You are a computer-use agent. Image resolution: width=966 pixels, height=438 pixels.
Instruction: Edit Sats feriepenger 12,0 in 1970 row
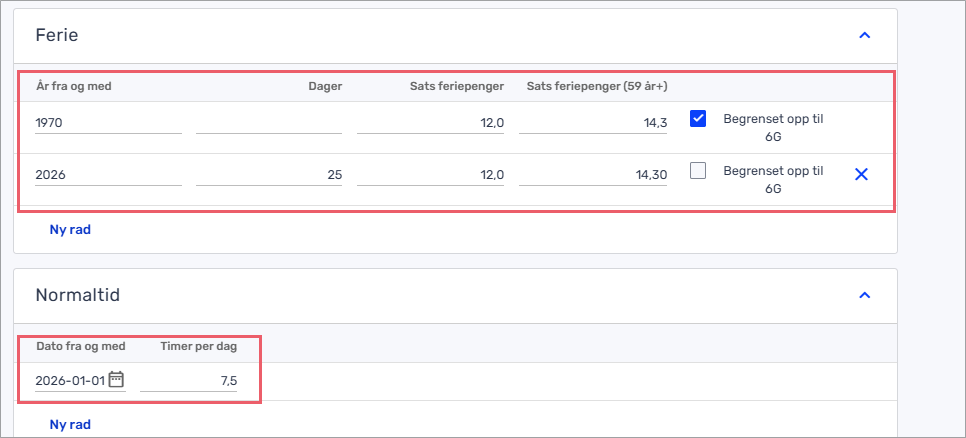coord(430,122)
